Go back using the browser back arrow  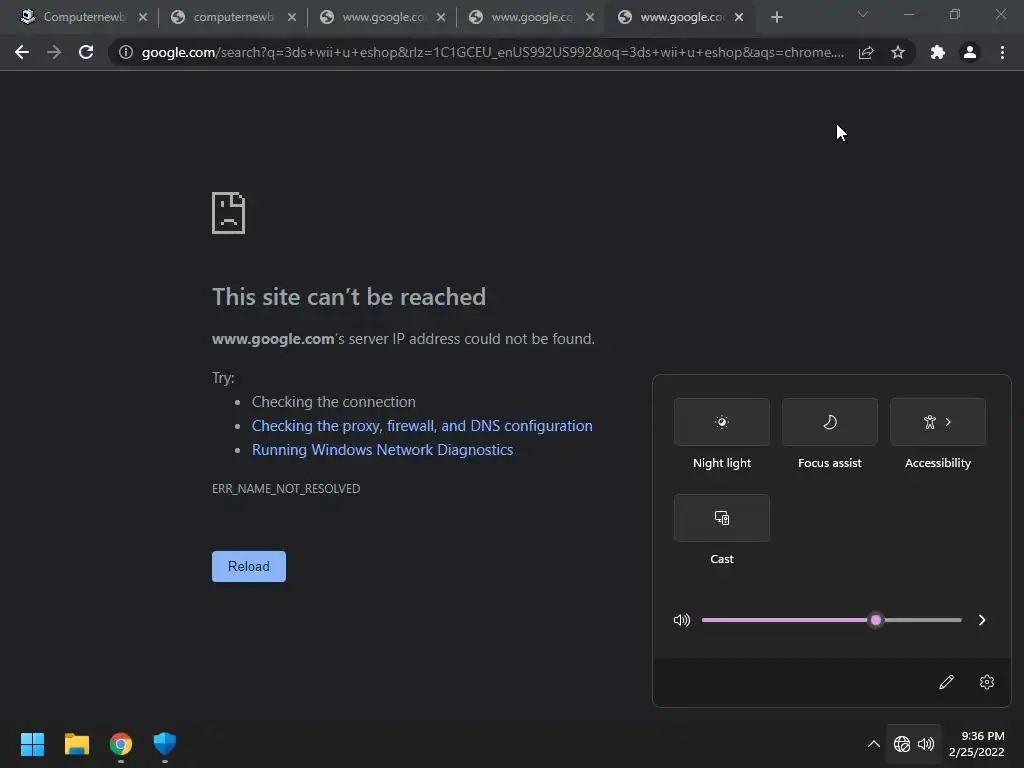point(22,52)
